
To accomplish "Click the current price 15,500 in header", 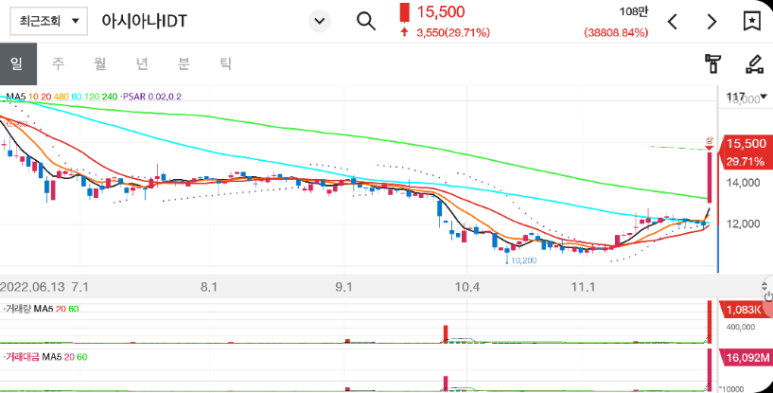I will pyautogui.click(x=441, y=12).
